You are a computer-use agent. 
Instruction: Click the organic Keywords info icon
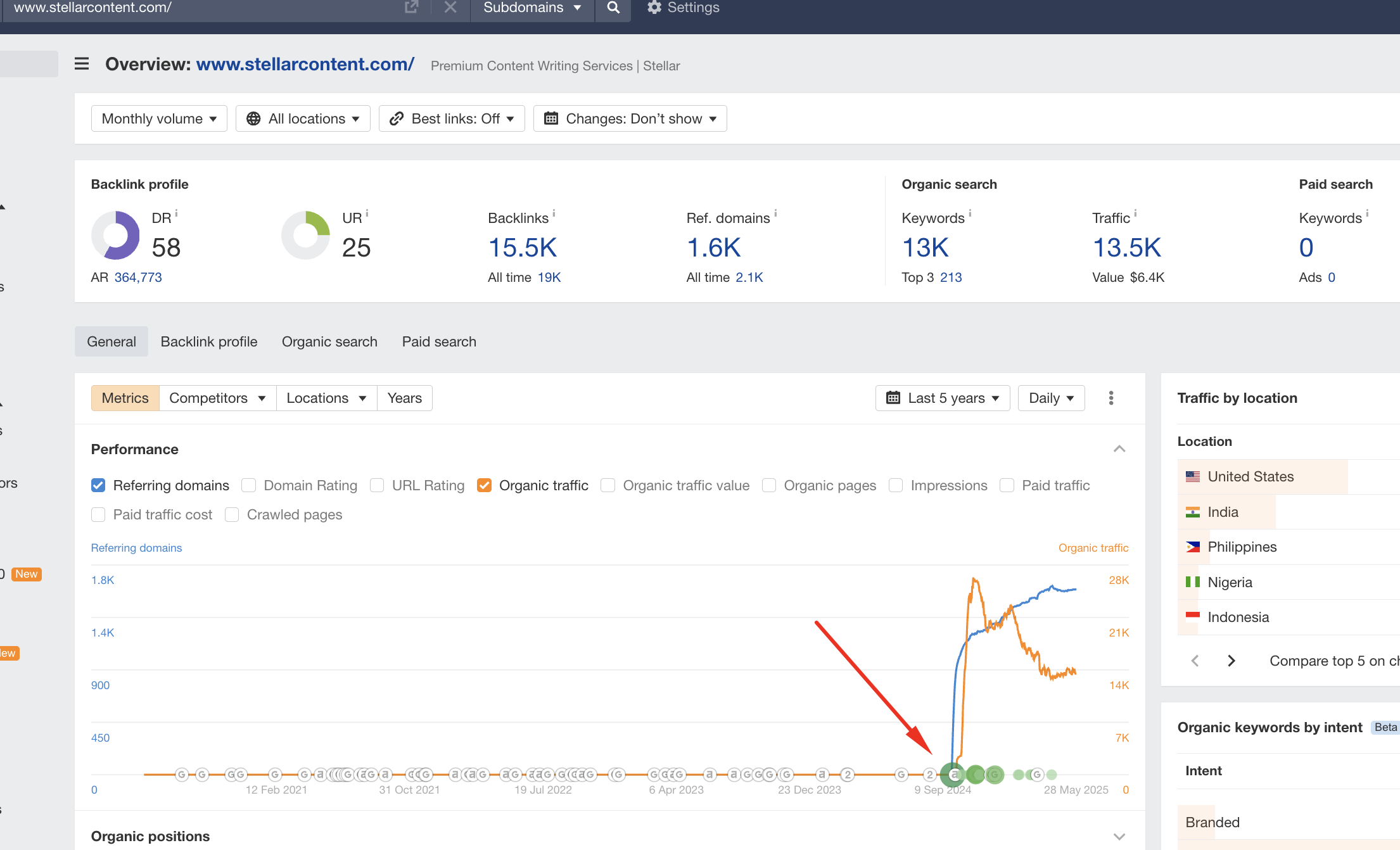coord(970,213)
